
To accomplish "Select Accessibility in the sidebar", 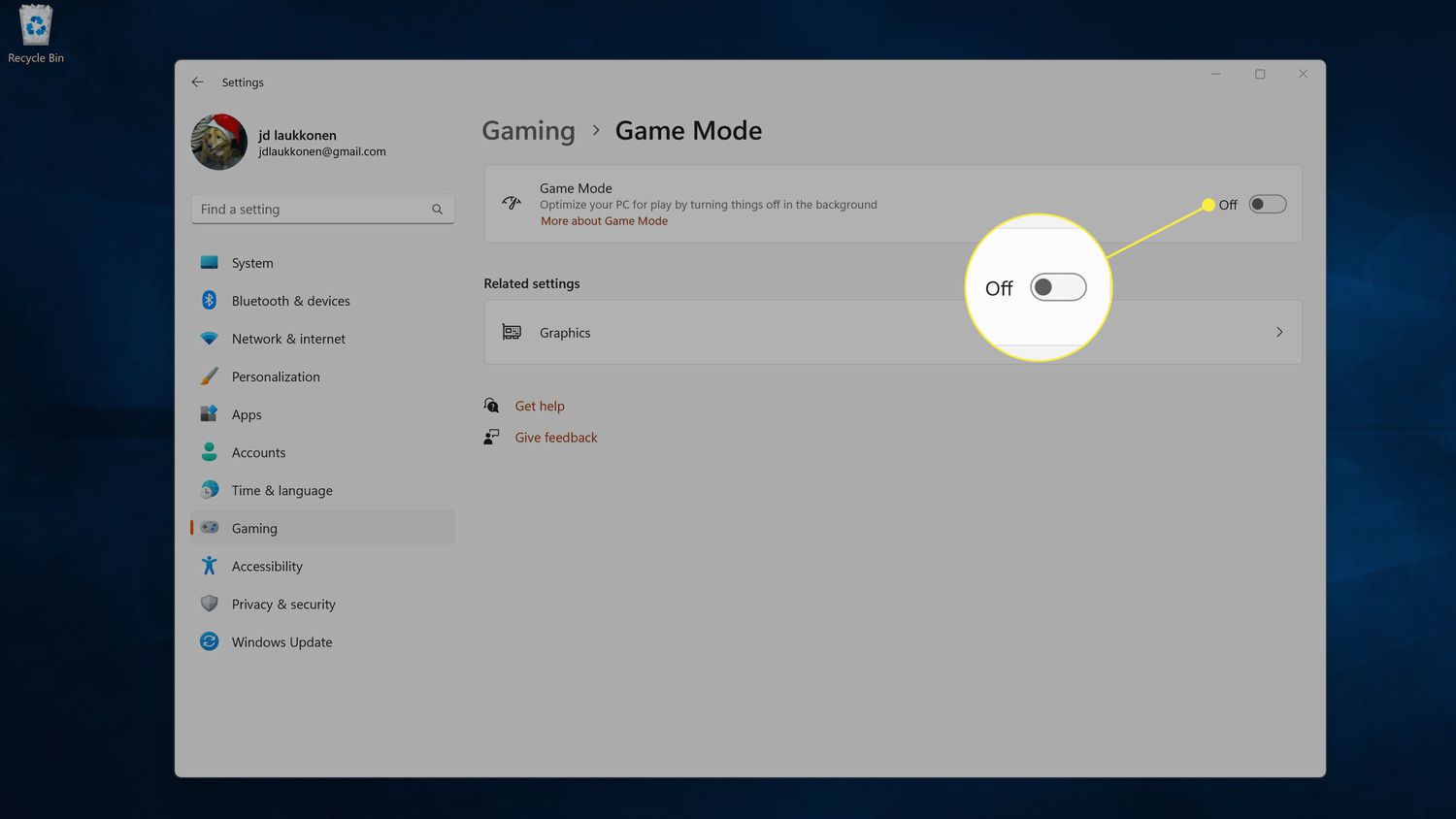I will pyautogui.click(x=266, y=566).
